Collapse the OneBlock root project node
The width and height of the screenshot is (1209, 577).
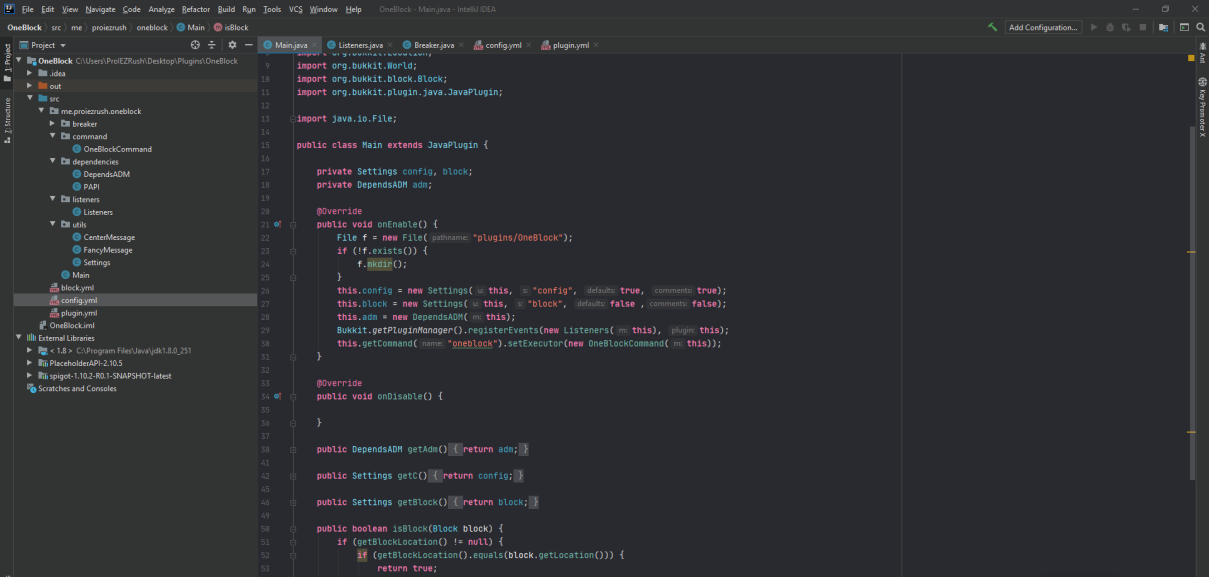[19, 61]
